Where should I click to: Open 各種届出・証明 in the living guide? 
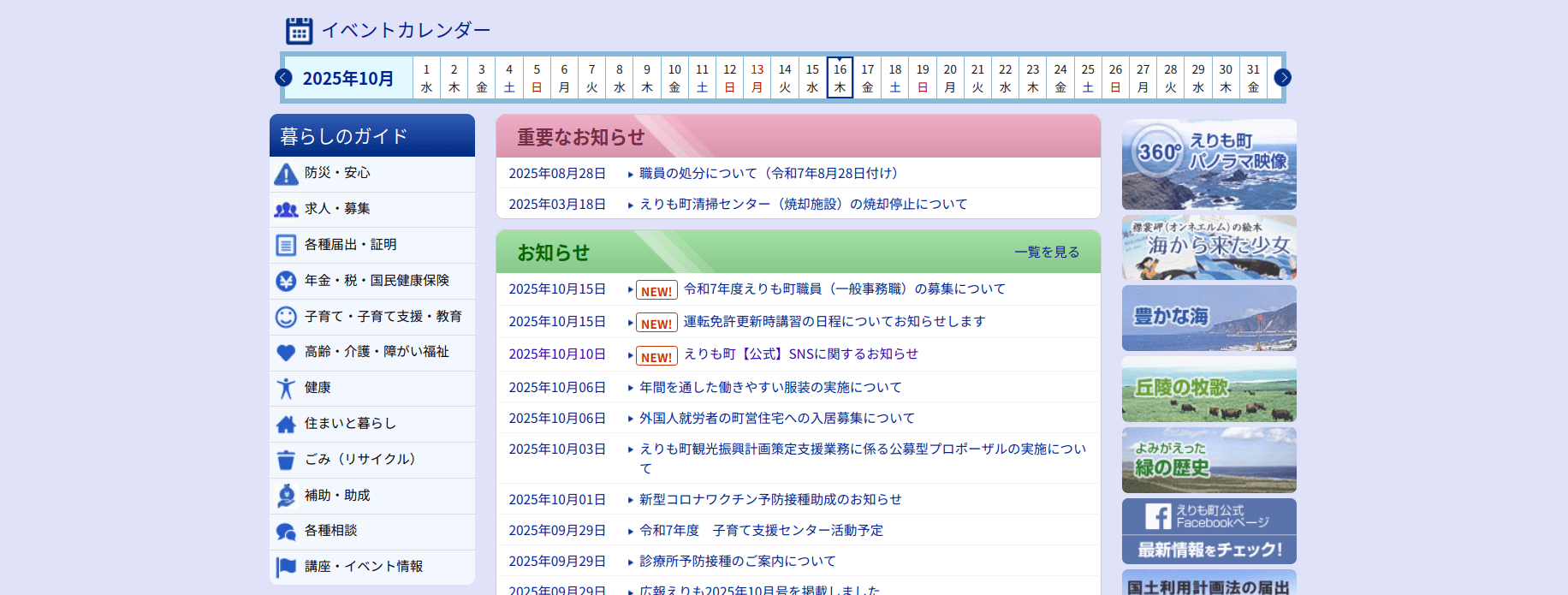(x=350, y=245)
